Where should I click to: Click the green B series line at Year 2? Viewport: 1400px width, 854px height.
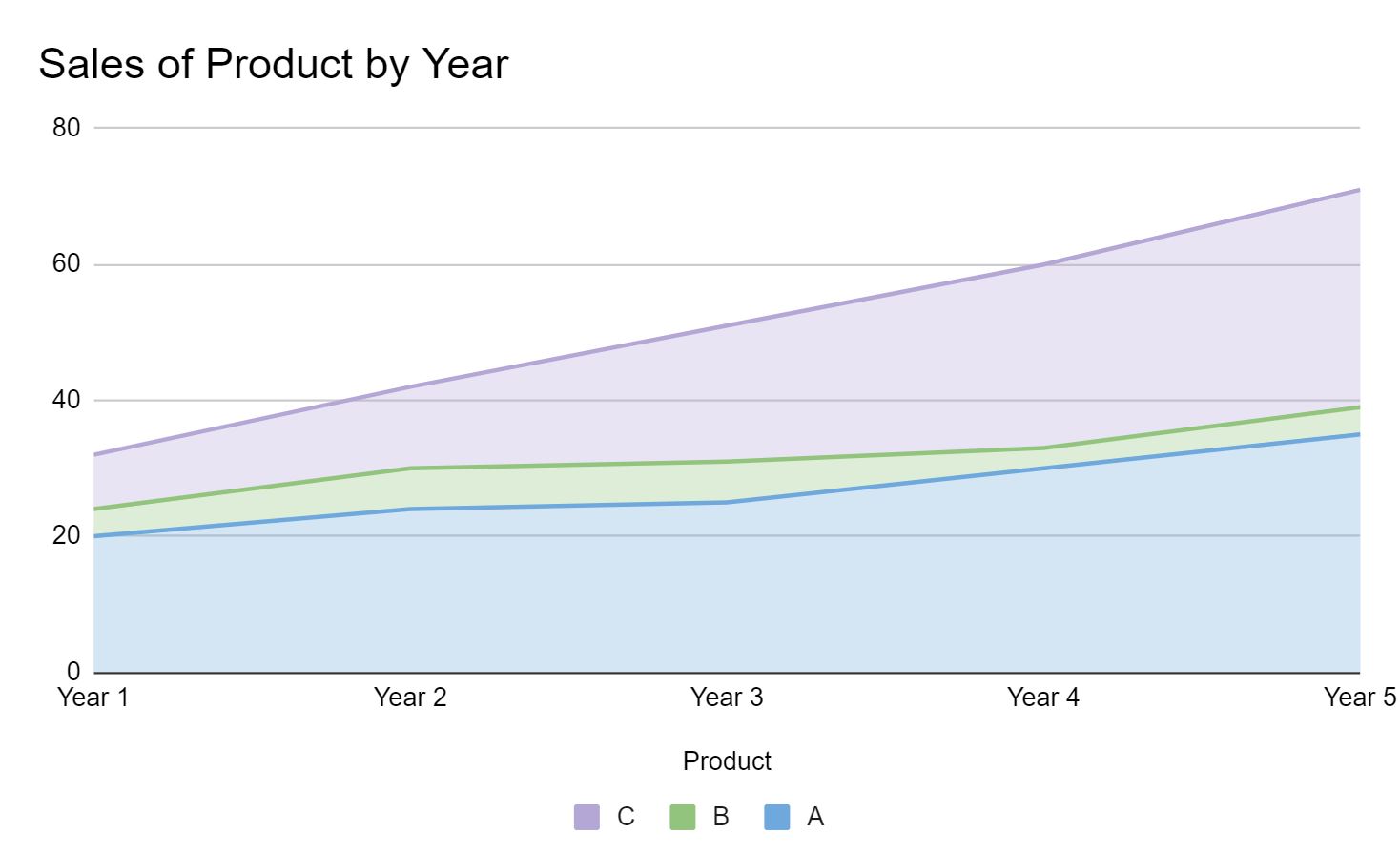point(410,469)
